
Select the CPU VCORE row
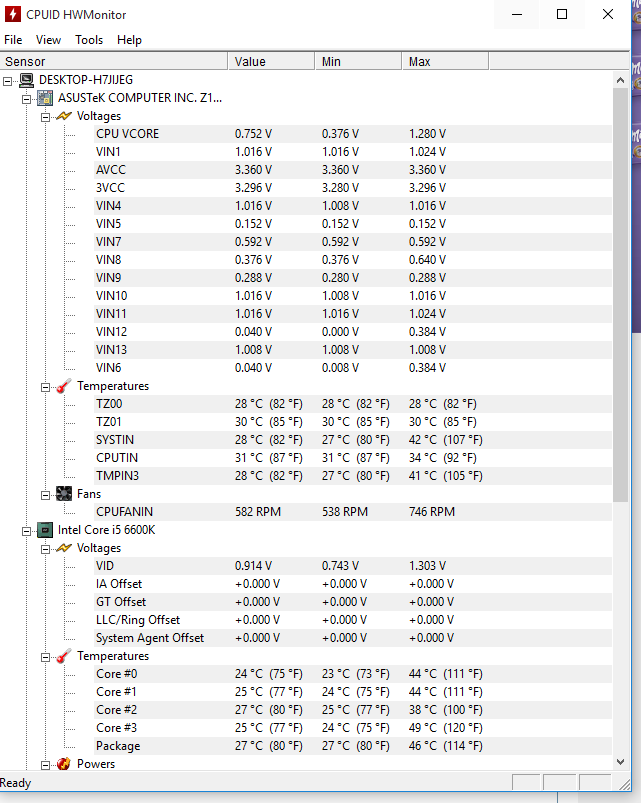point(353,134)
